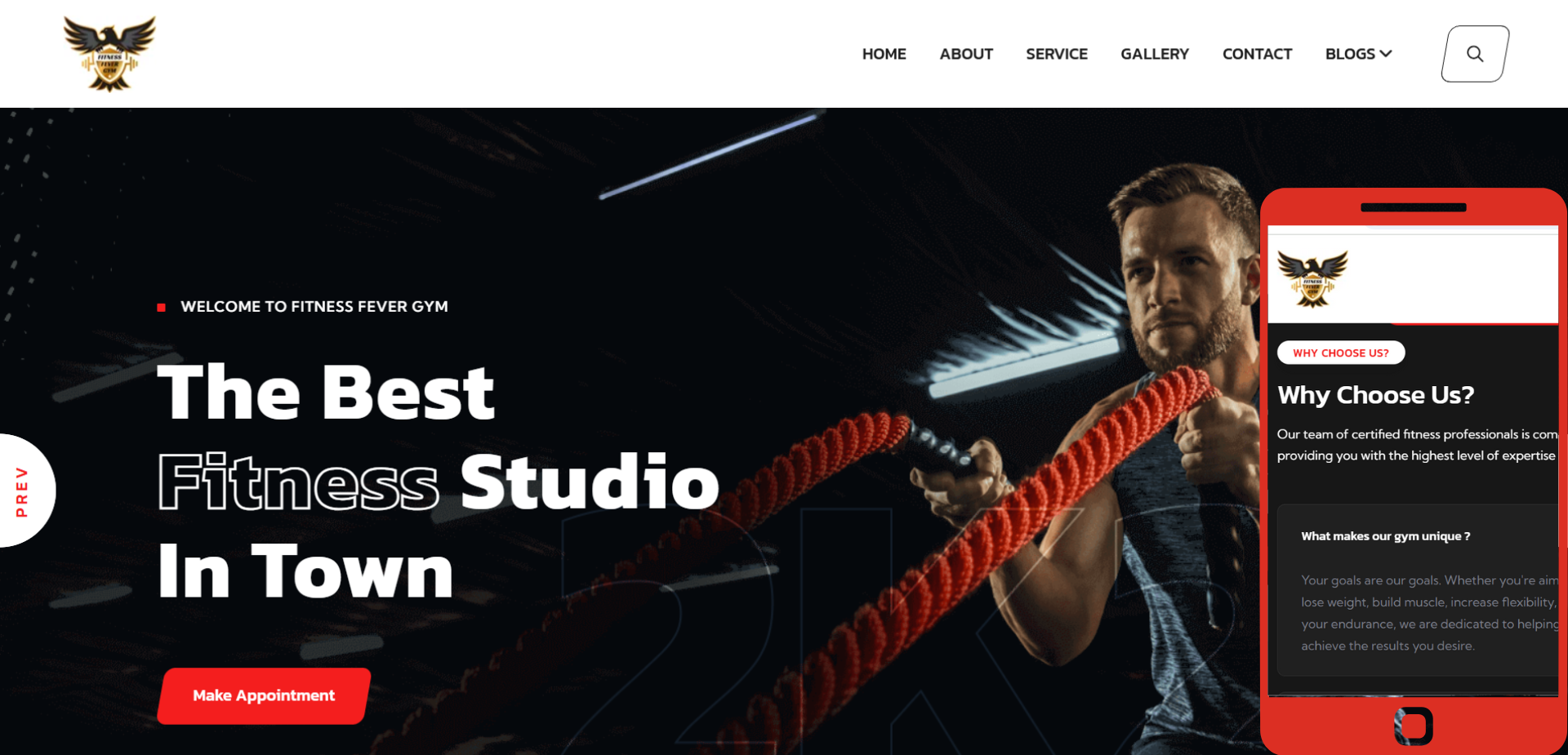Expand 'What makes our gym unique ?' item

1385,536
